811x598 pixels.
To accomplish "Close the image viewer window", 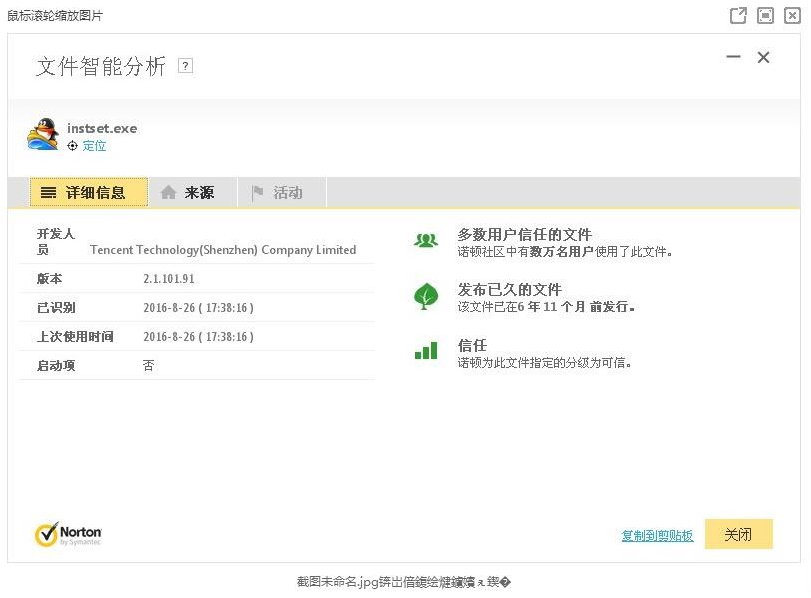I will 792,15.
